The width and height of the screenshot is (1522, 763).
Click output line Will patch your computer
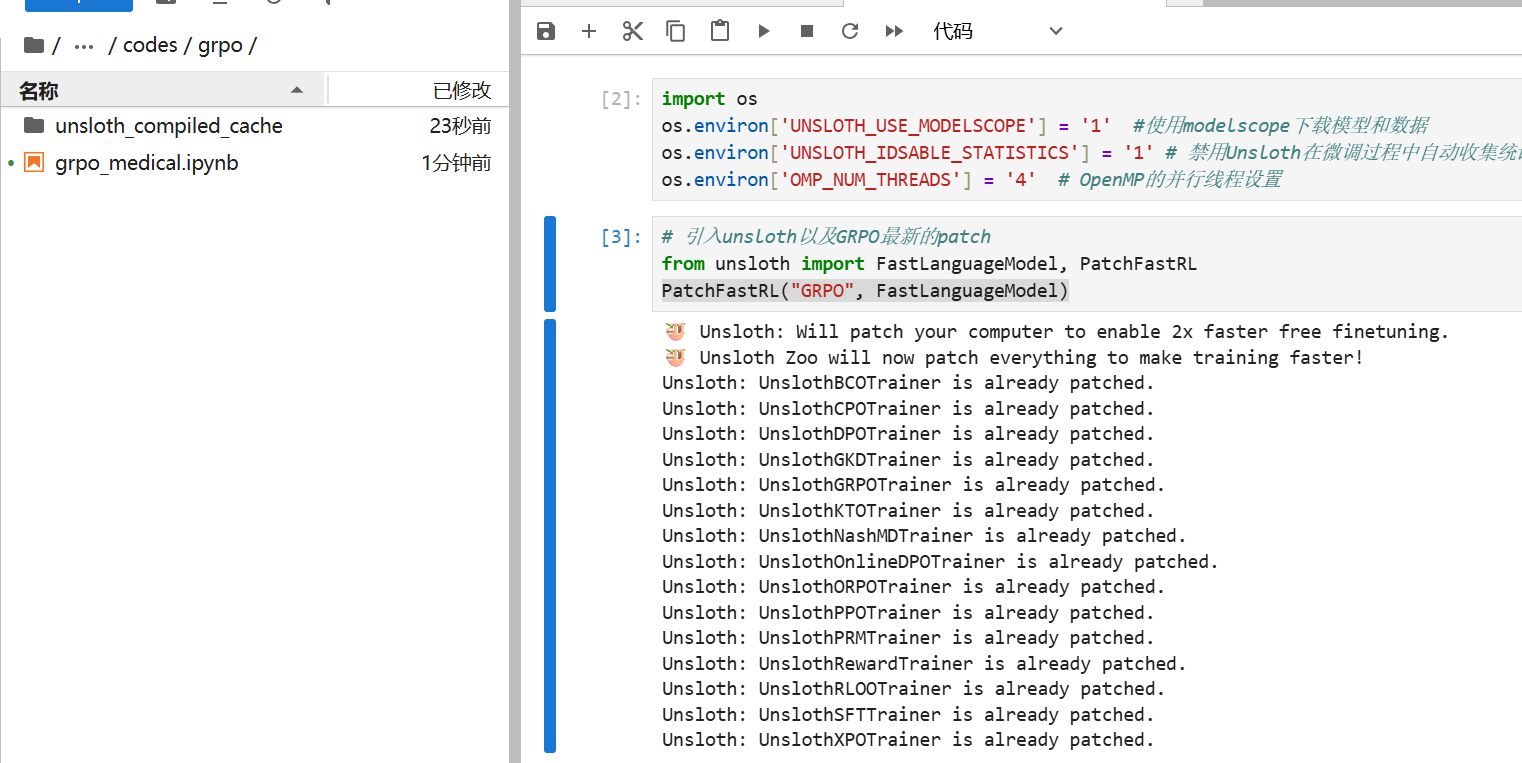coord(1056,332)
